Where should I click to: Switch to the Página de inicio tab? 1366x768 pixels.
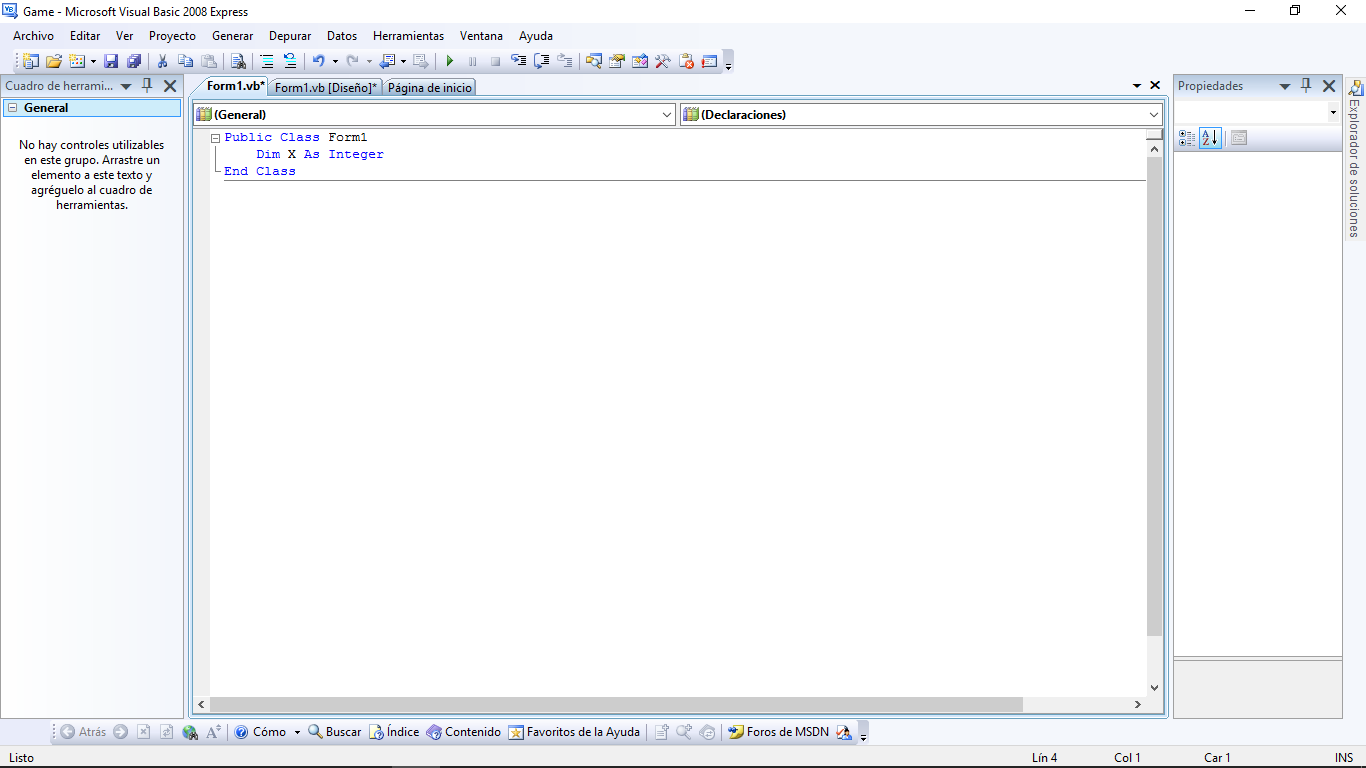[x=430, y=88]
